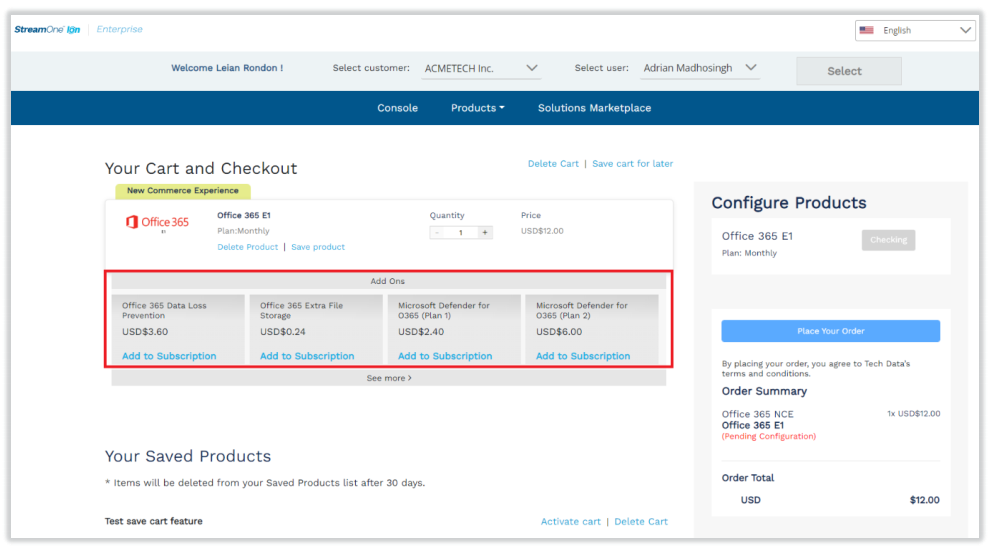This screenshot has width=988, height=547.
Task: Click Save product link
Action: [318, 247]
